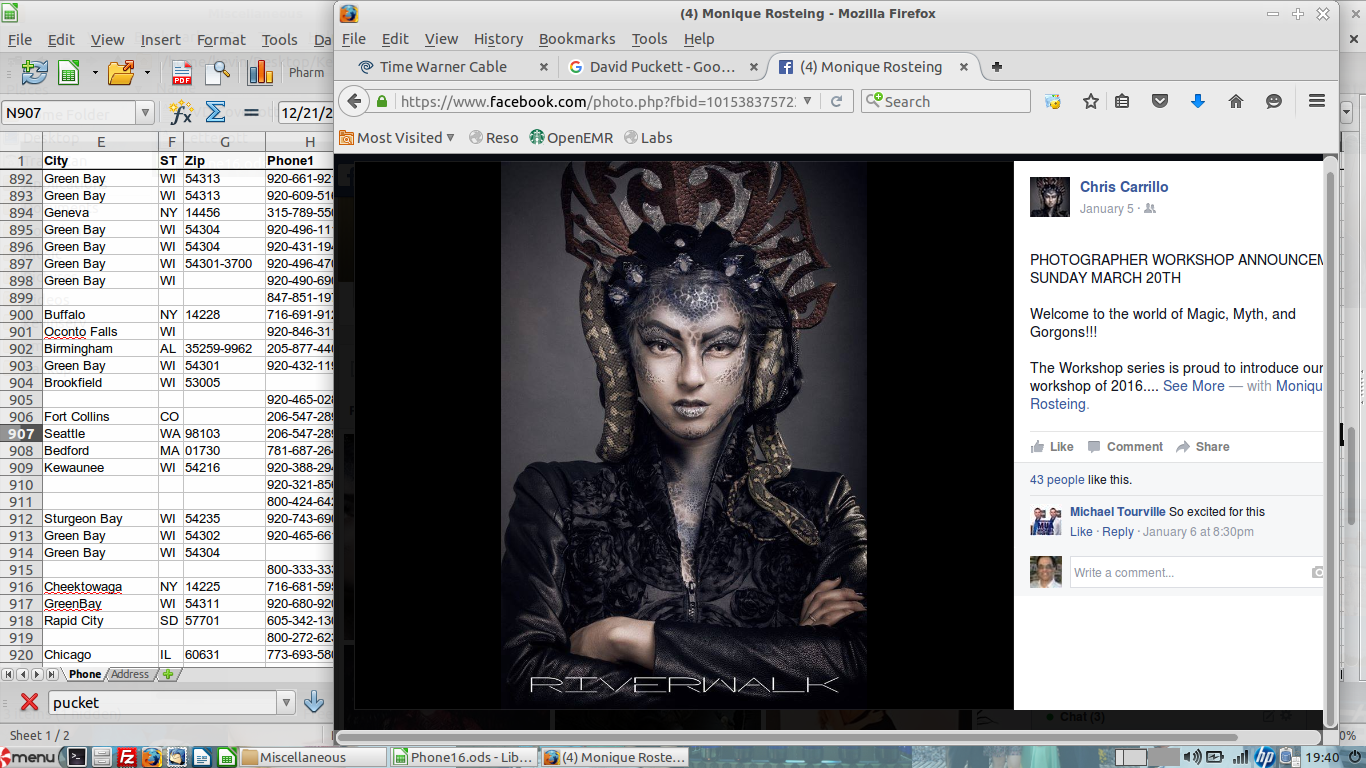This screenshot has height=768, width=1366.
Task: Close the Monique Rosteing Facebook tab
Action: [964, 67]
